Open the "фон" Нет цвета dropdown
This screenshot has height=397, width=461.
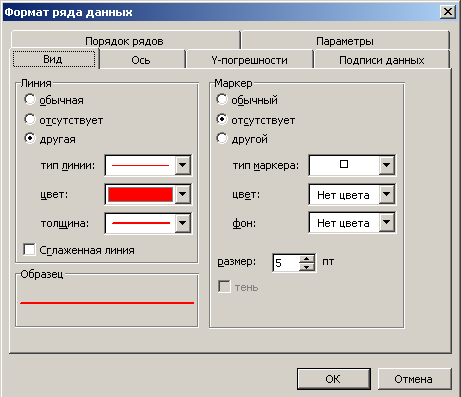(x=387, y=222)
